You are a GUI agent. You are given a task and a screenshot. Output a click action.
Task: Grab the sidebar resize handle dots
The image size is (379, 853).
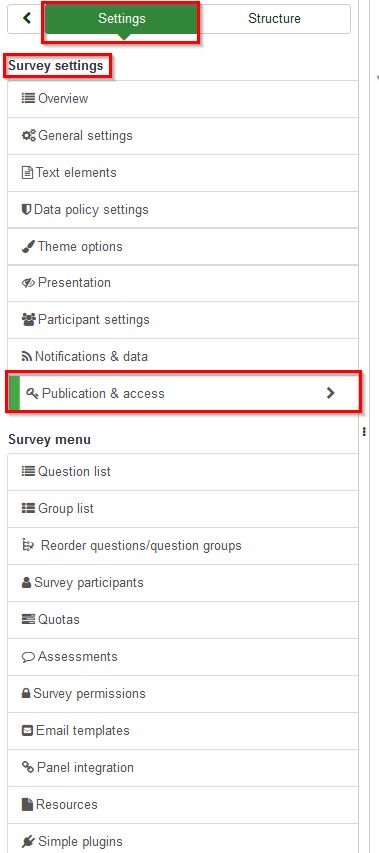pyautogui.click(x=364, y=431)
